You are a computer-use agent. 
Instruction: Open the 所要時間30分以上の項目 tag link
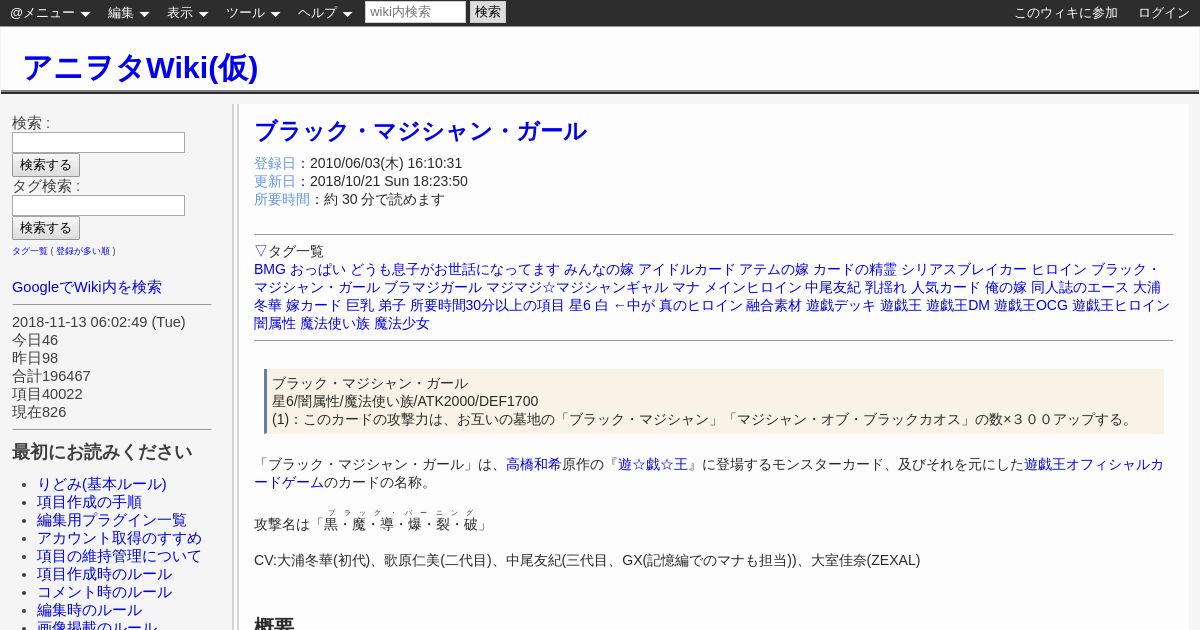pos(487,305)
